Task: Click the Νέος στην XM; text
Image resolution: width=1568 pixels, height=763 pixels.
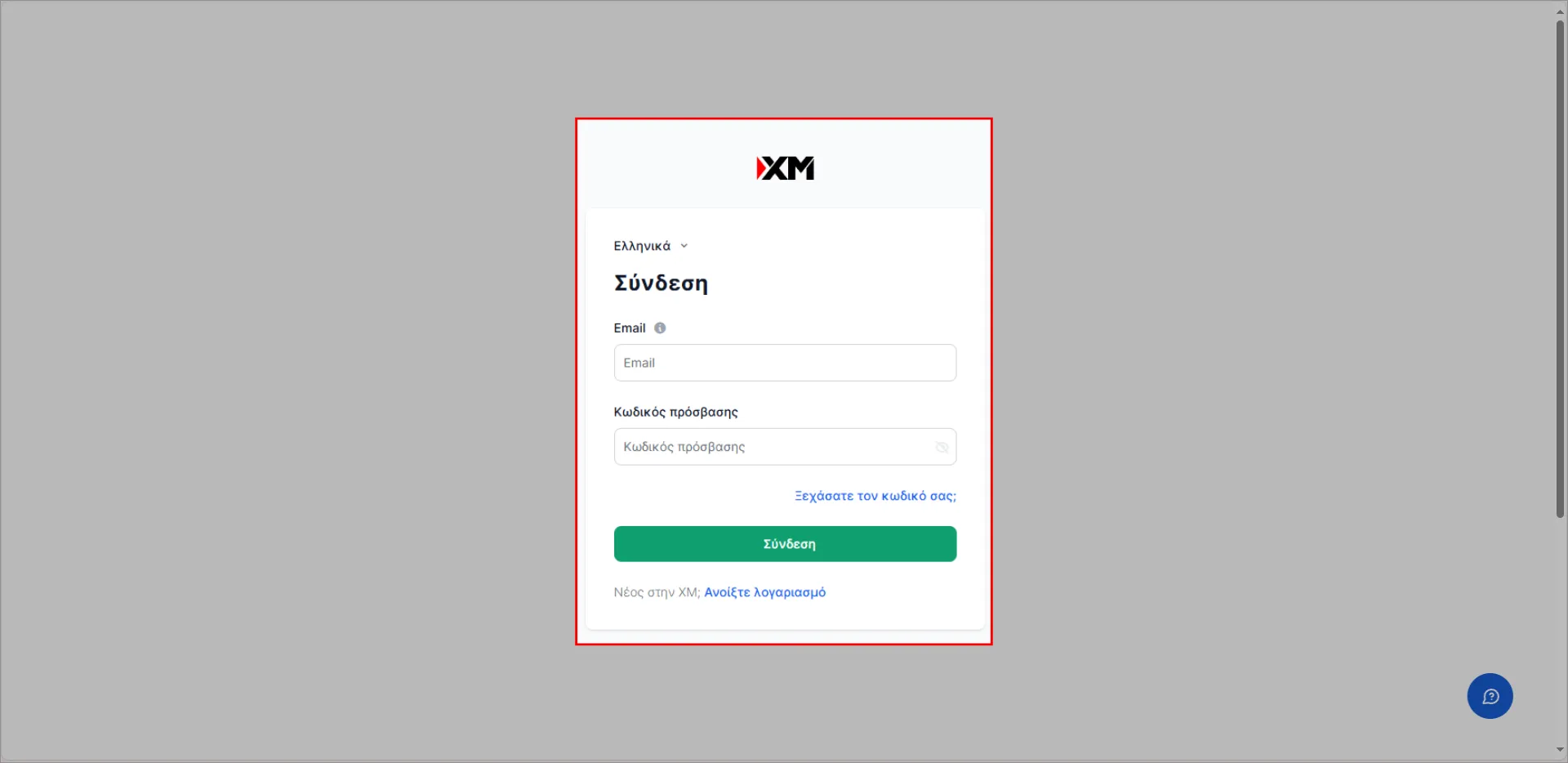Action: pos(657,592)
